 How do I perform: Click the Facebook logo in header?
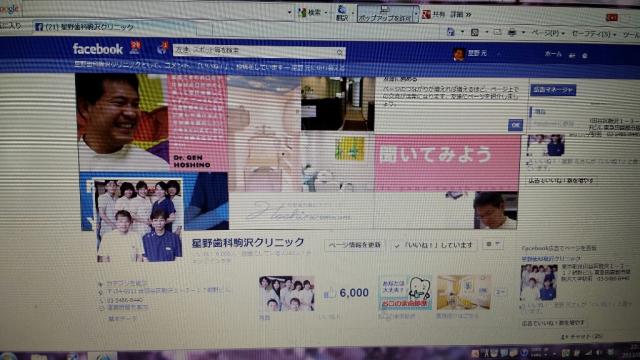click(98, 49)
